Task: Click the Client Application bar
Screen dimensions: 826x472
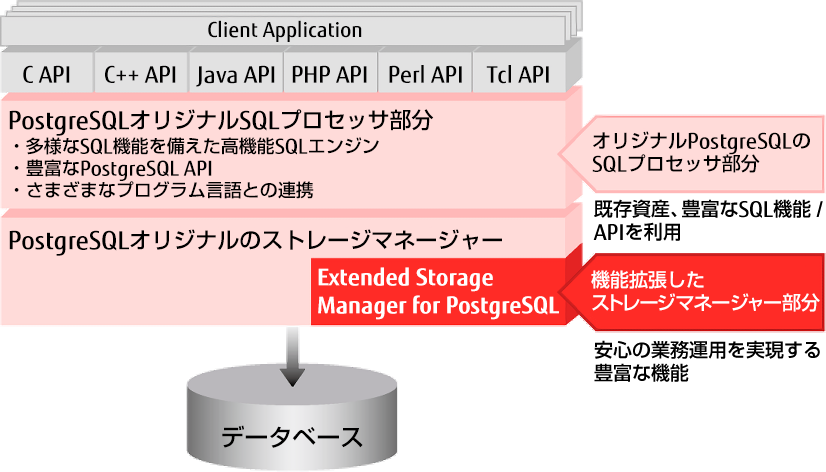Action: [x=283, y=30]
